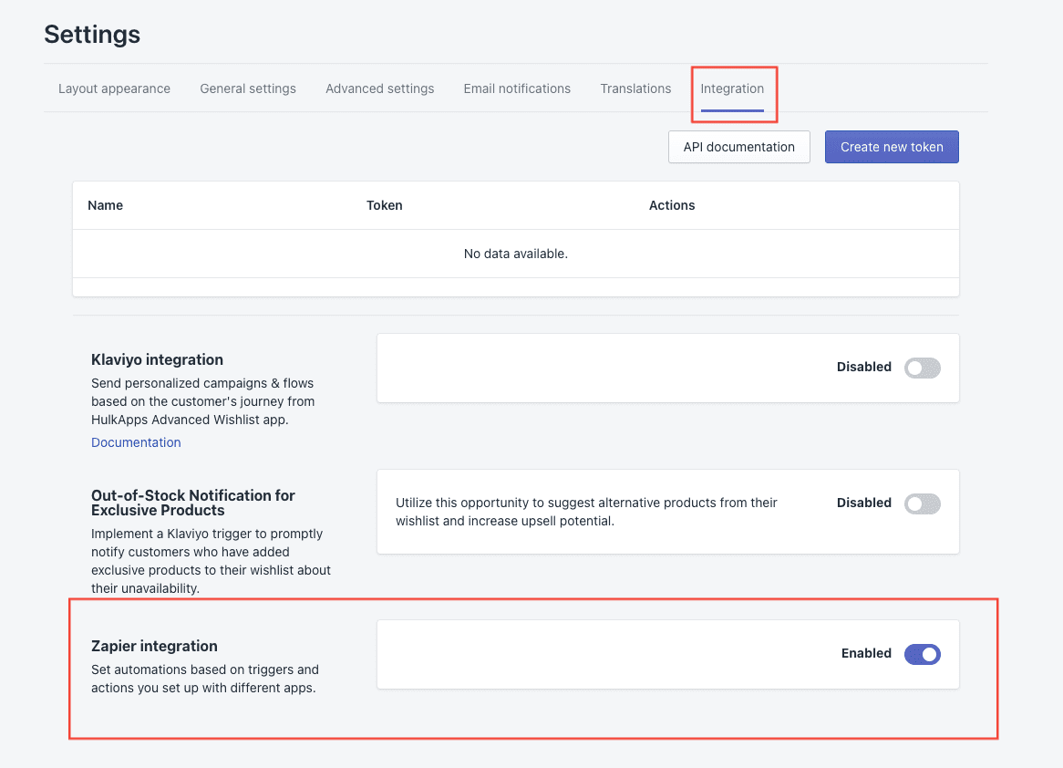Click Create new token button
1063x768 pixels.
click(x=891, y=147)
